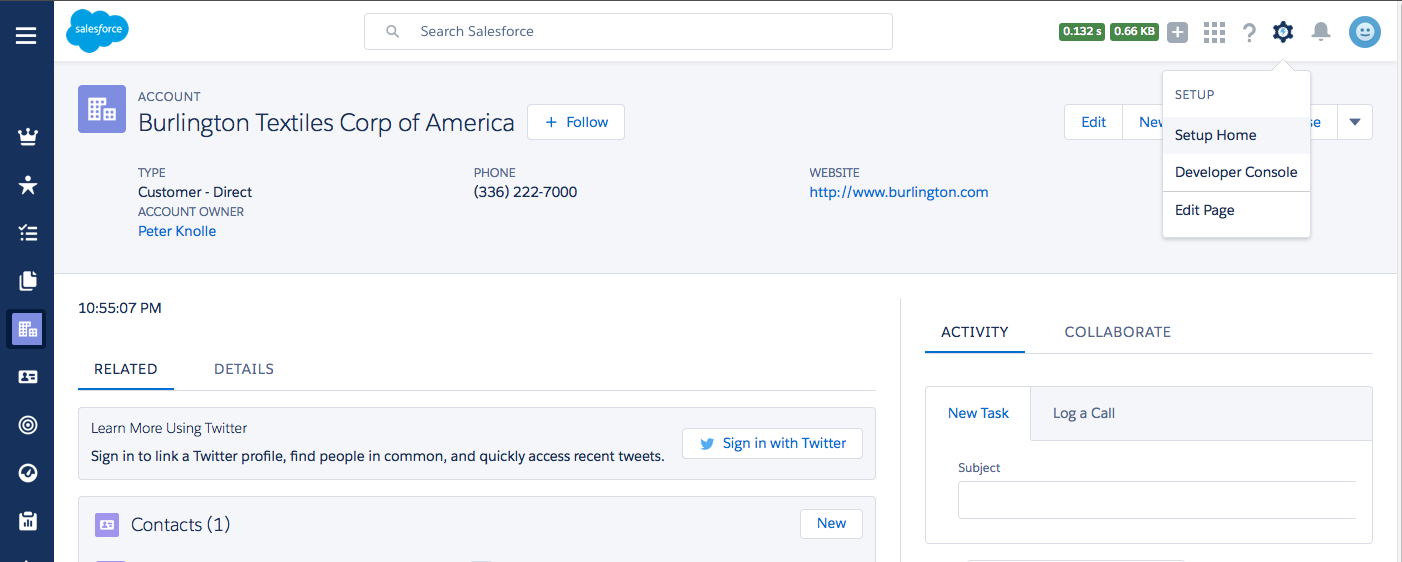Select Edit Page from the menu
This screenshot has width=1402, height=562.
pos(1236,210)
